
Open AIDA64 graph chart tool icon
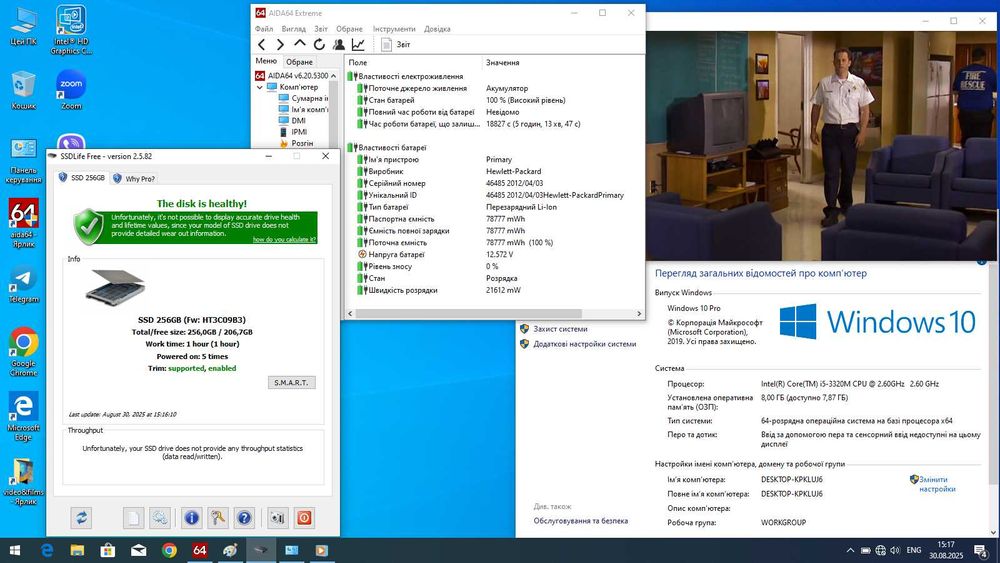click(x=358, y=44)
